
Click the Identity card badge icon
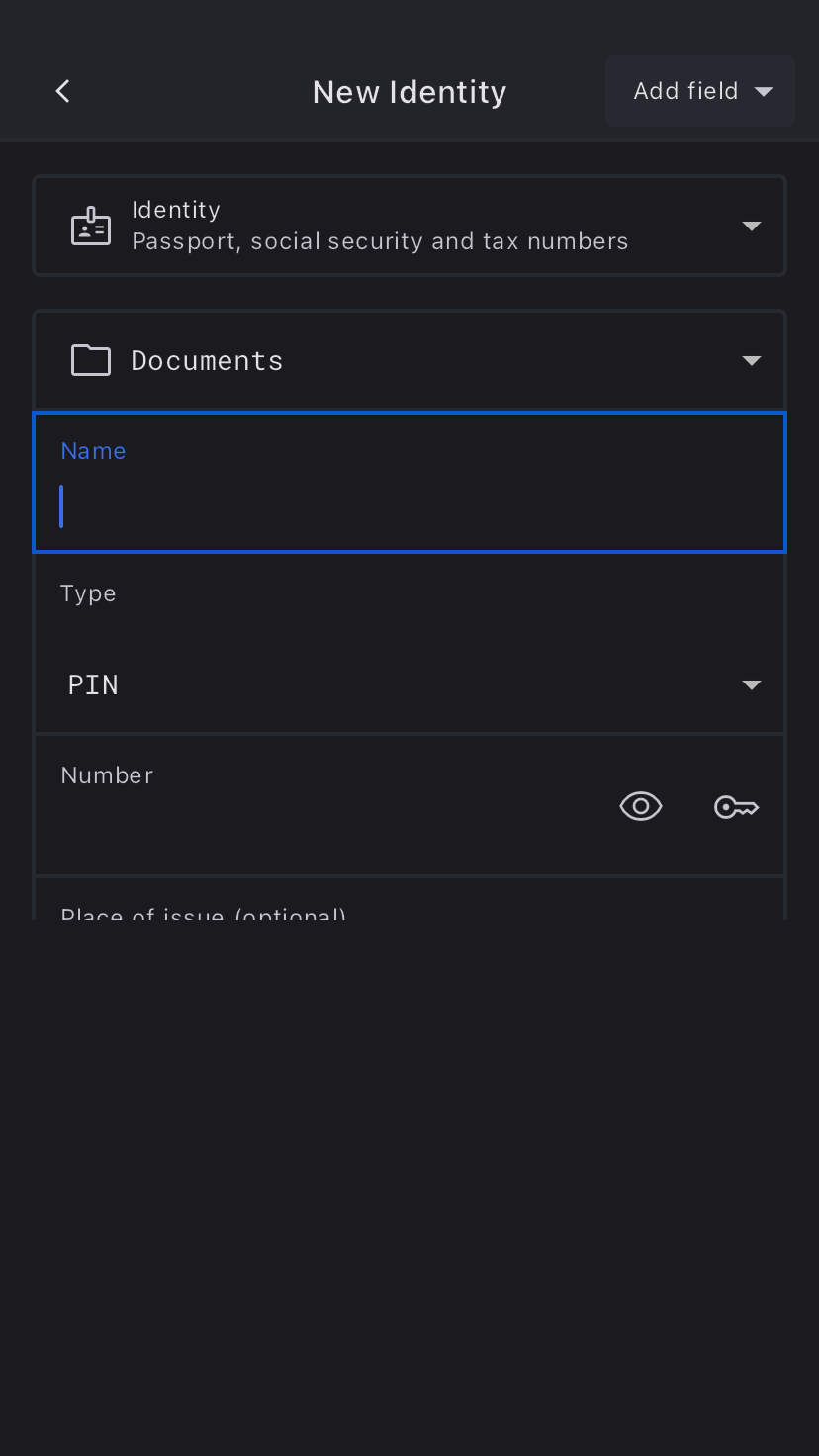[91, 227]
